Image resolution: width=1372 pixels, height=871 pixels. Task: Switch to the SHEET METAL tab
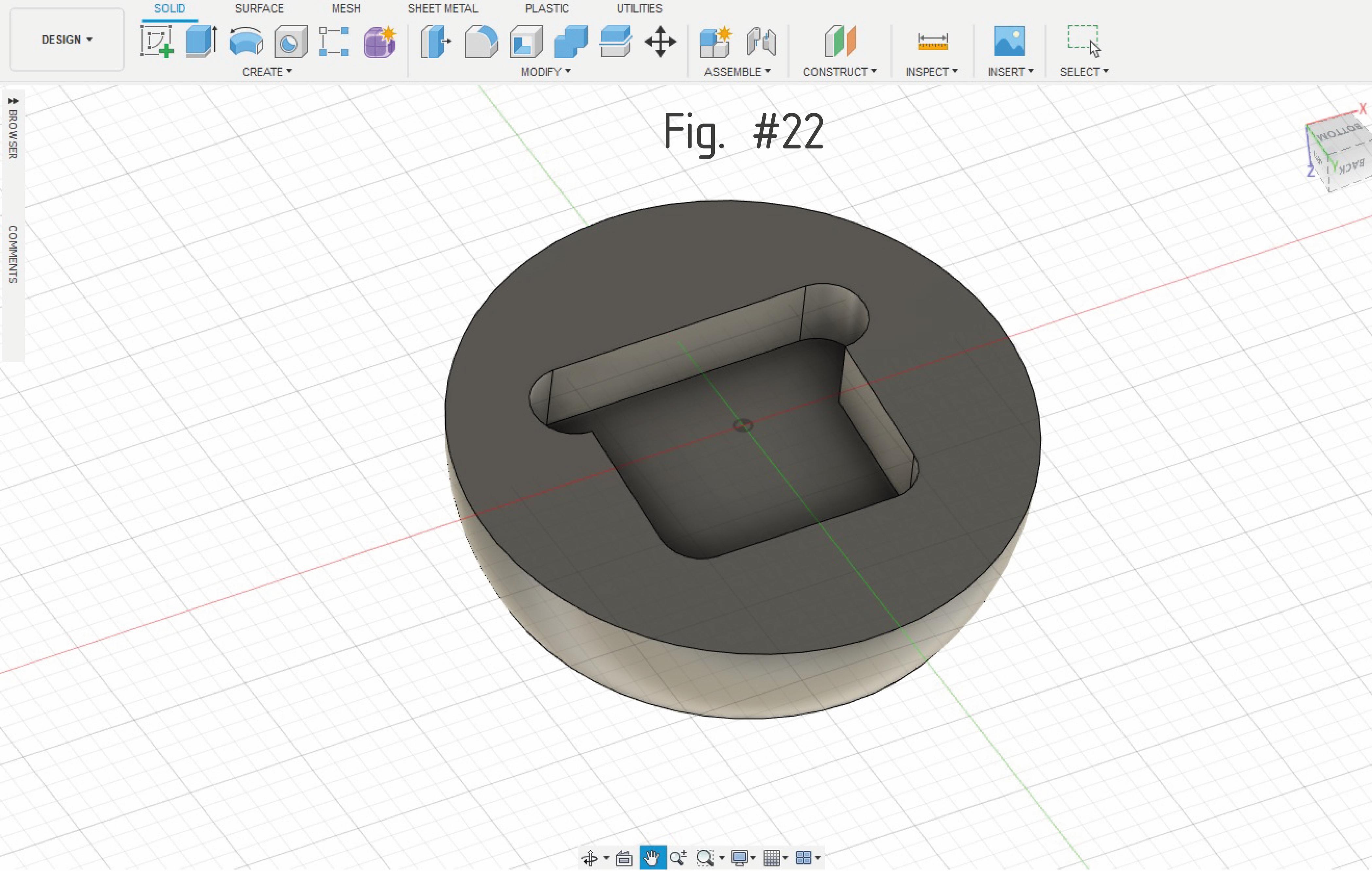tap(443, 9)
